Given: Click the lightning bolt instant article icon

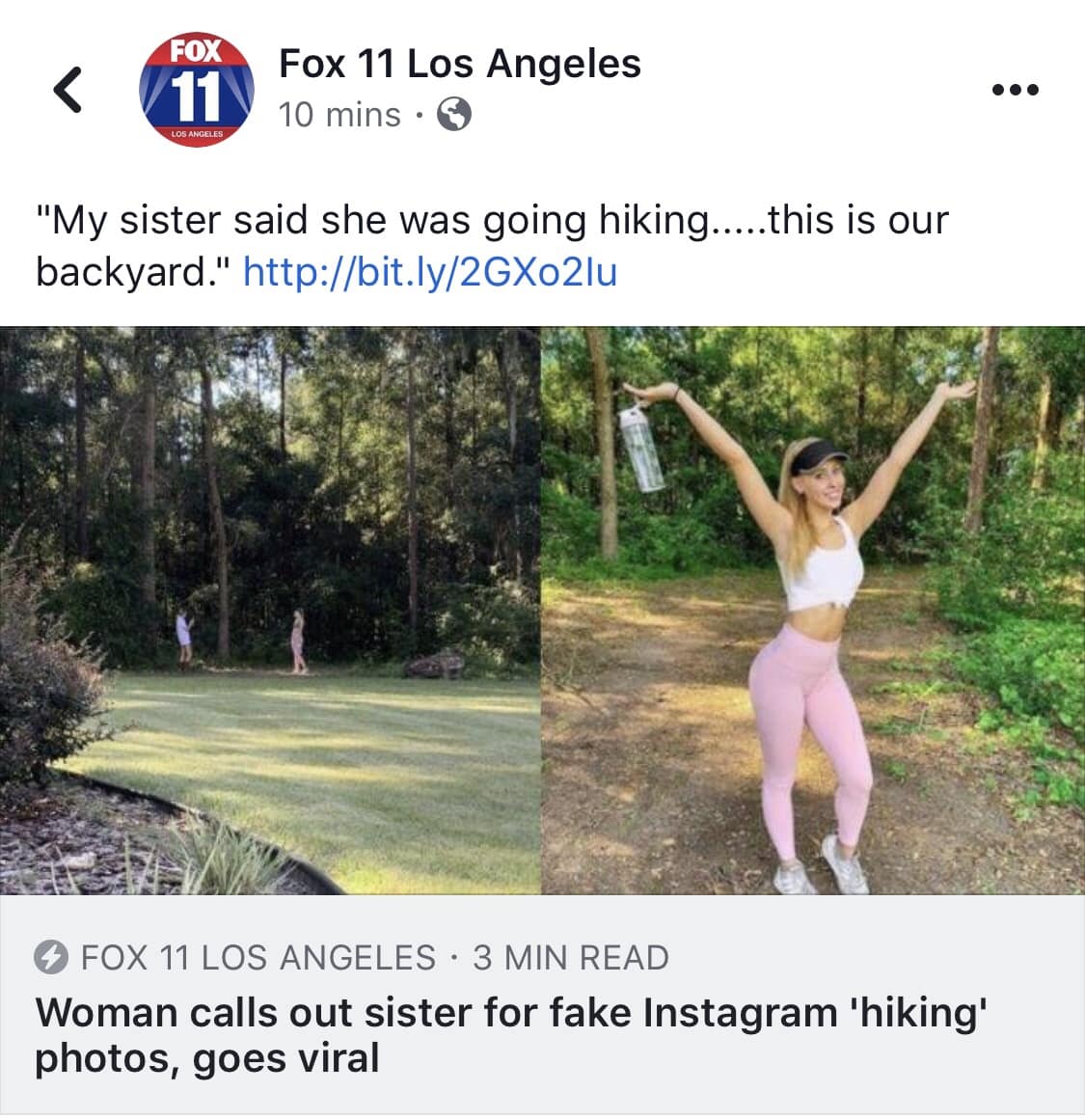Looking at the screenshot, I should (x=51, y=957).
